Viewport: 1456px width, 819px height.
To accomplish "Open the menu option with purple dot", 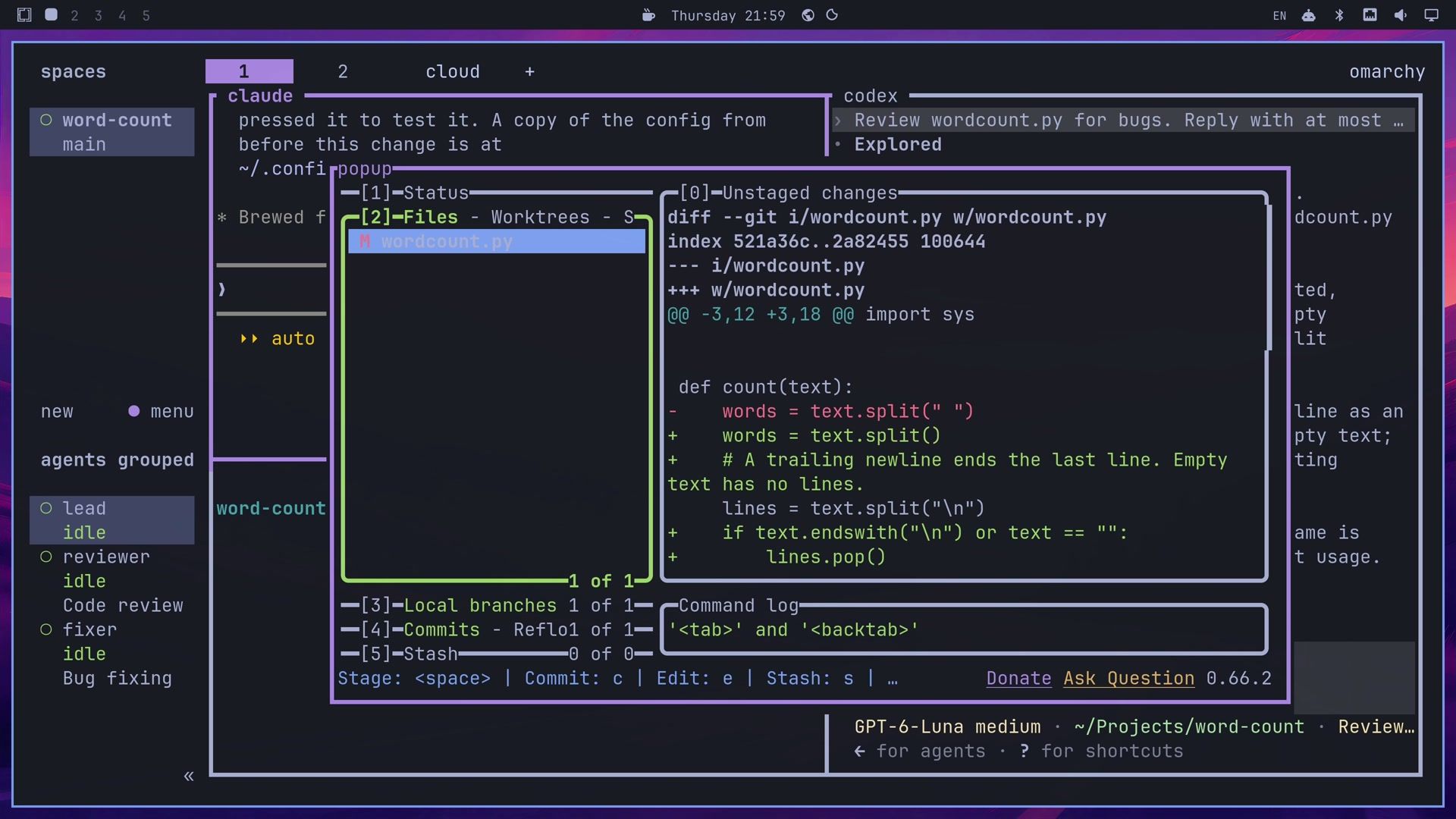I will pos(162,411).
